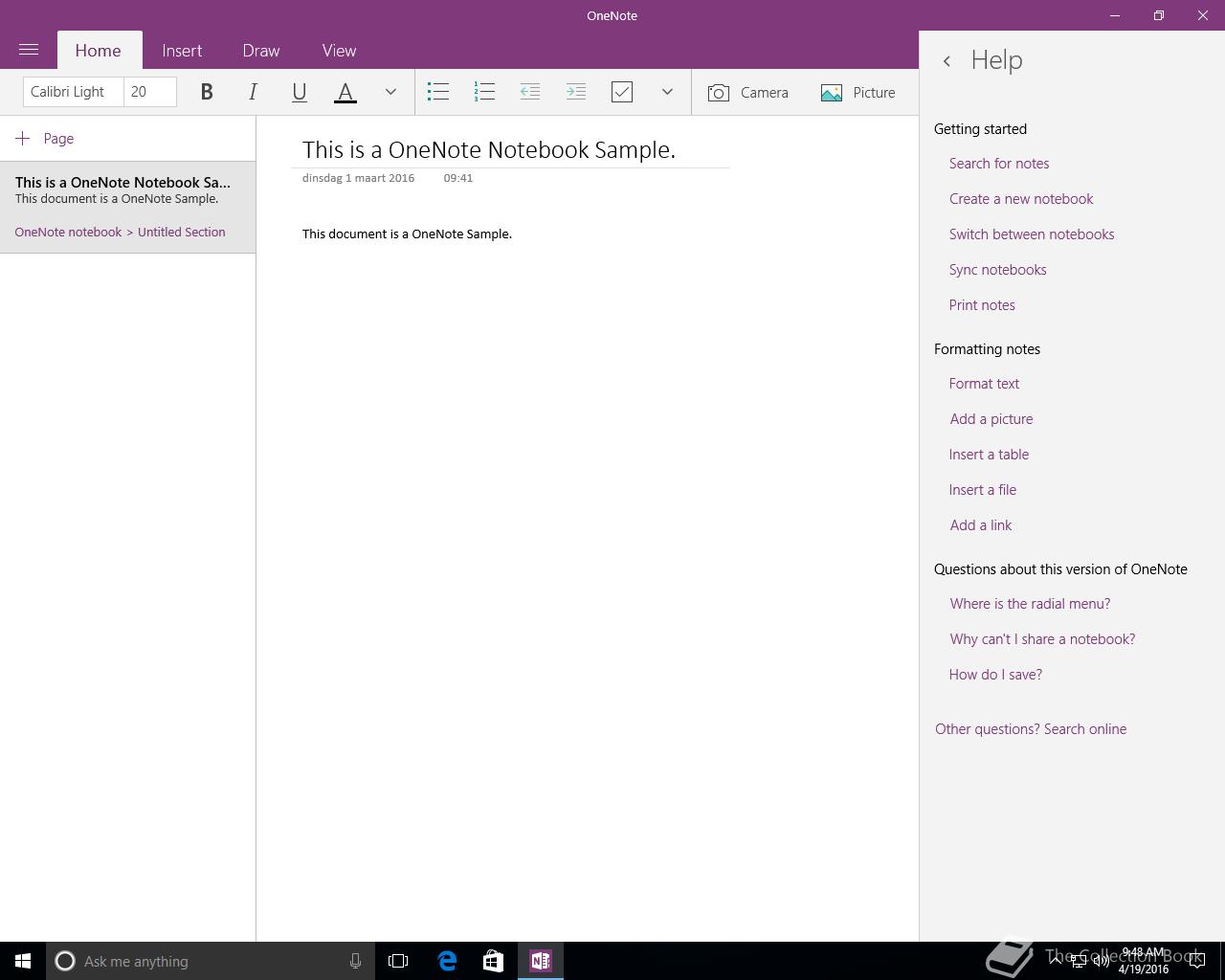Decrease indent of the paragraph

[530, 92]
